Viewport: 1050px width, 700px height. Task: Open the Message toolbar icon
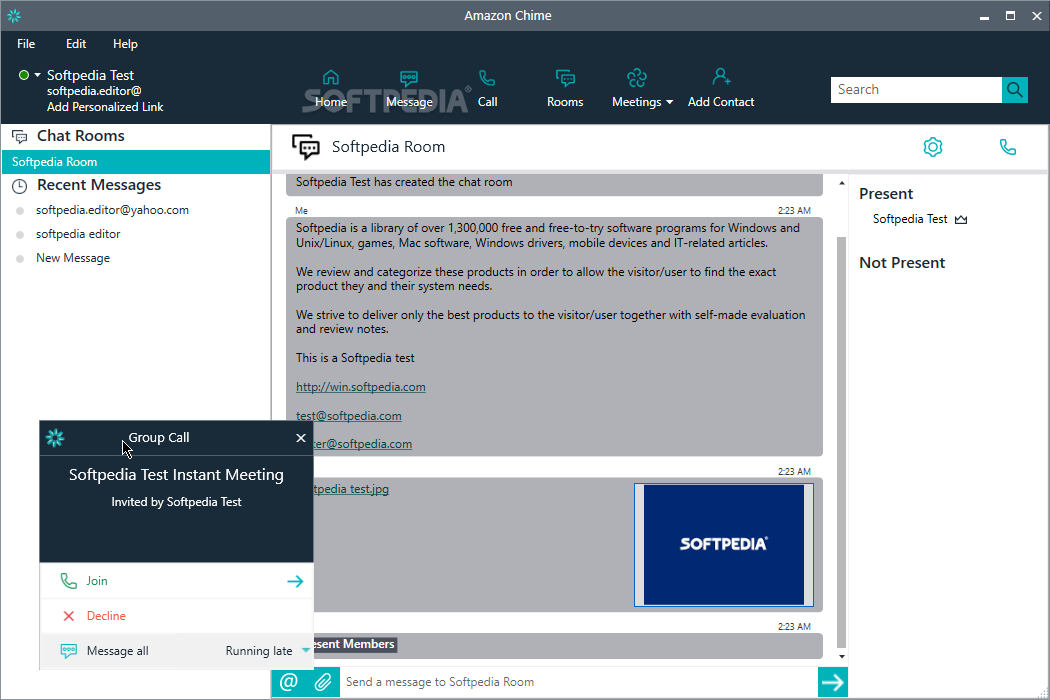(408, 78)
